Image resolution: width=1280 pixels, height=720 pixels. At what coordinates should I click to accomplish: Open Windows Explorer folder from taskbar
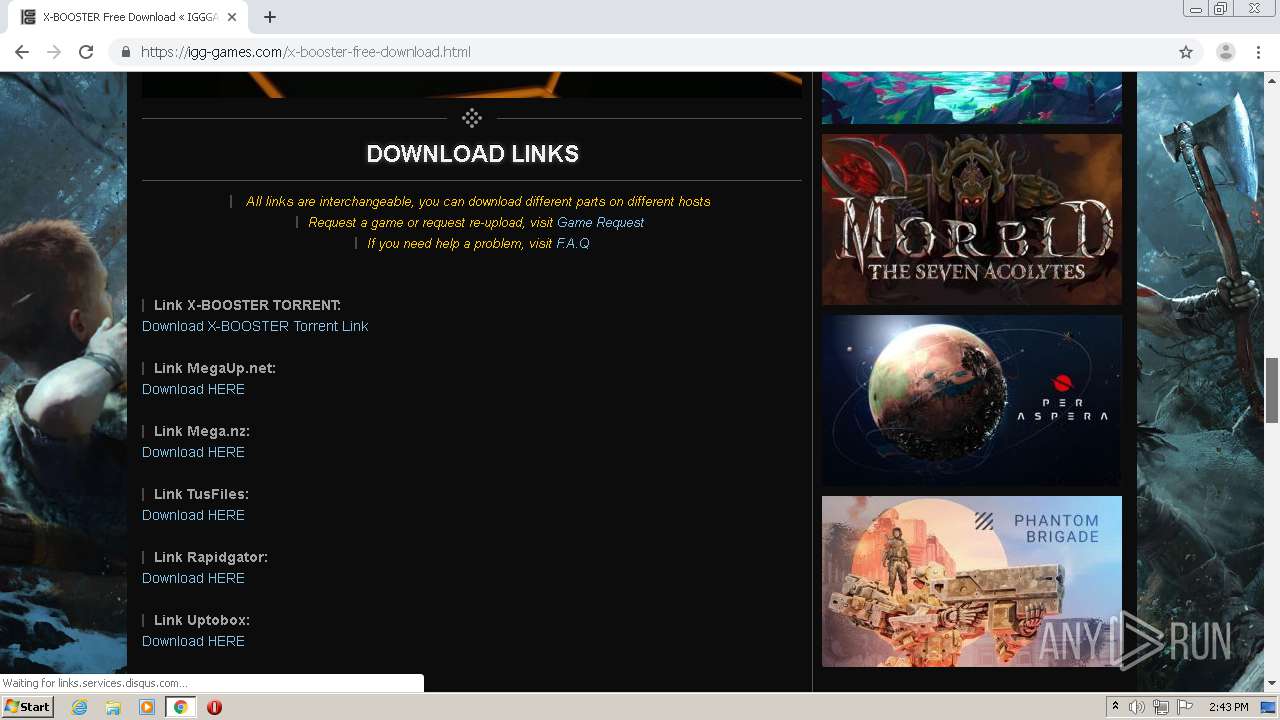click(113, 707)
